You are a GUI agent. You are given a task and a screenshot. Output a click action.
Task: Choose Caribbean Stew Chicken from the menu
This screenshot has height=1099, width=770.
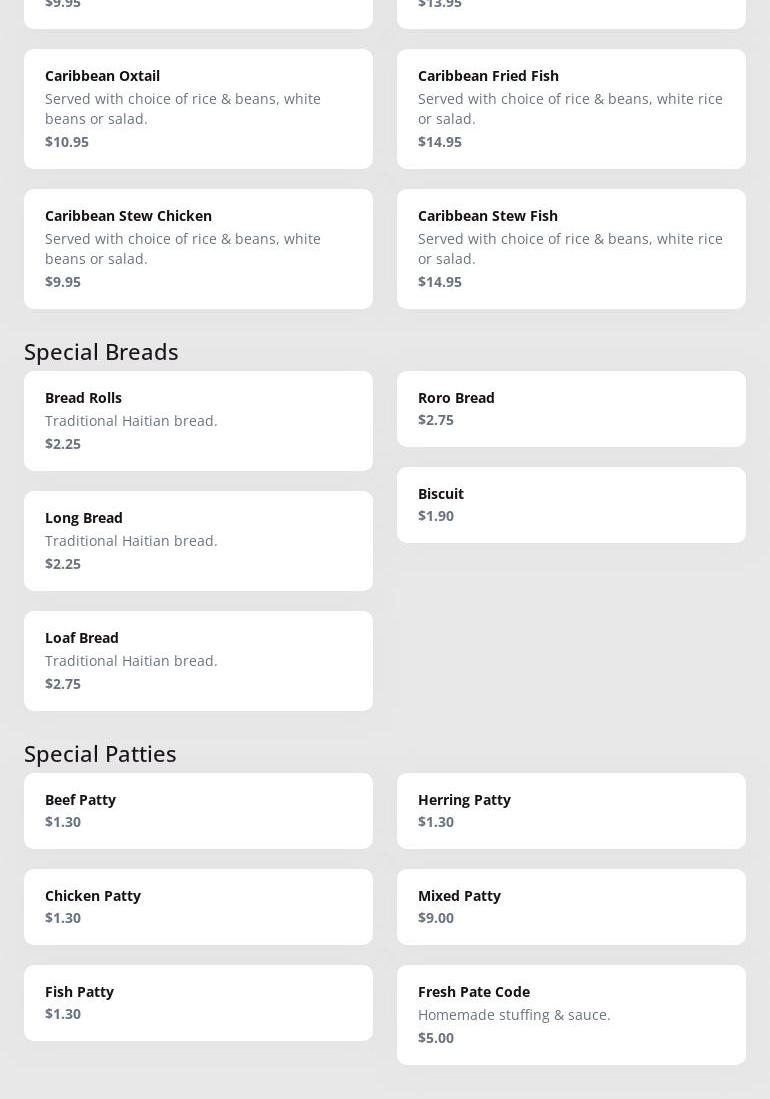click(x=198, y=248)
